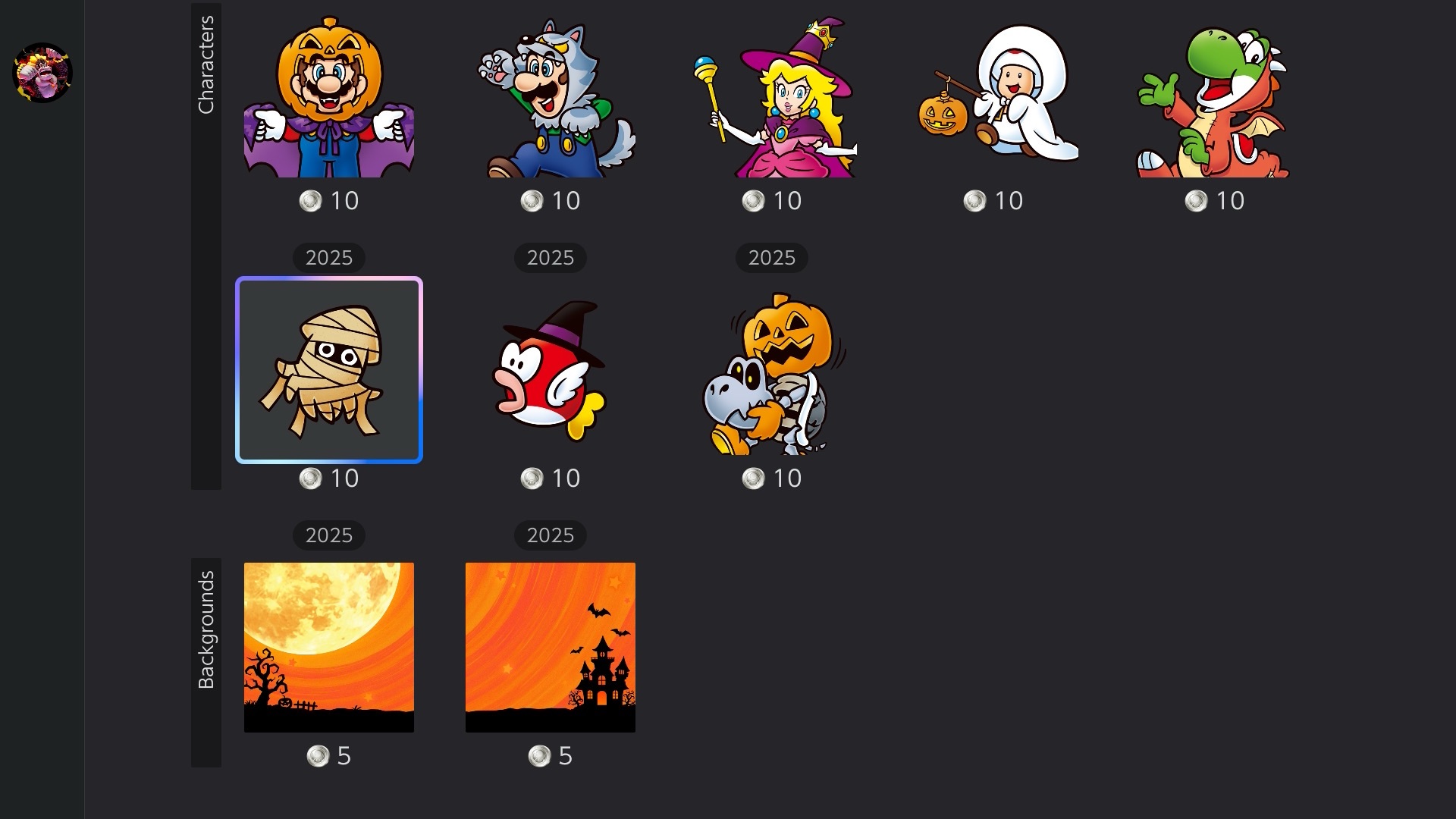
Task: Select pumpkin-head vampire Mario icon
Action: (x=328, y=96)
